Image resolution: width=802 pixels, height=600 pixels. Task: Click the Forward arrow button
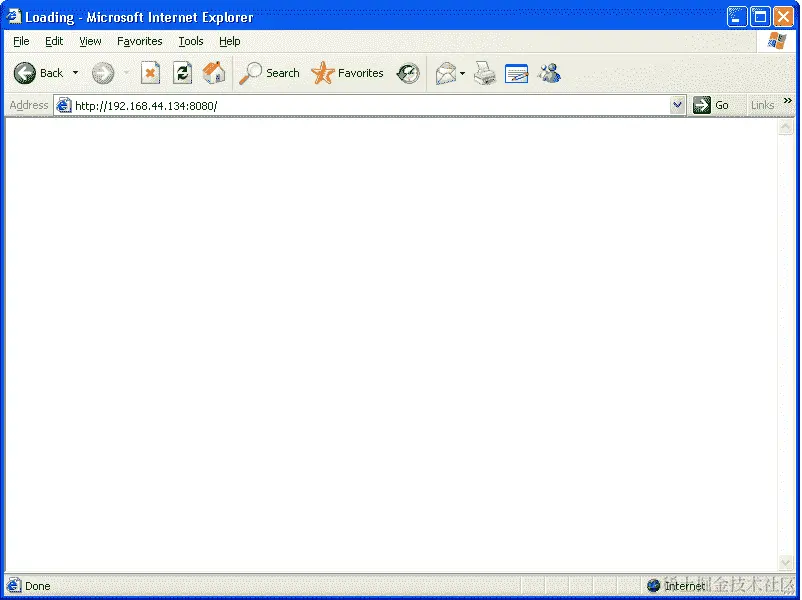103,73
